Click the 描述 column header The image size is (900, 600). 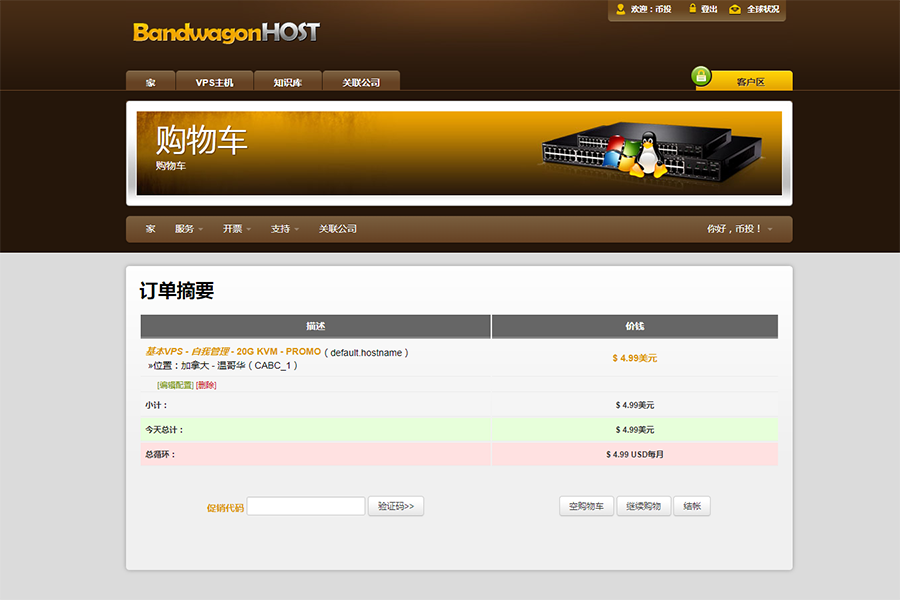316,326
